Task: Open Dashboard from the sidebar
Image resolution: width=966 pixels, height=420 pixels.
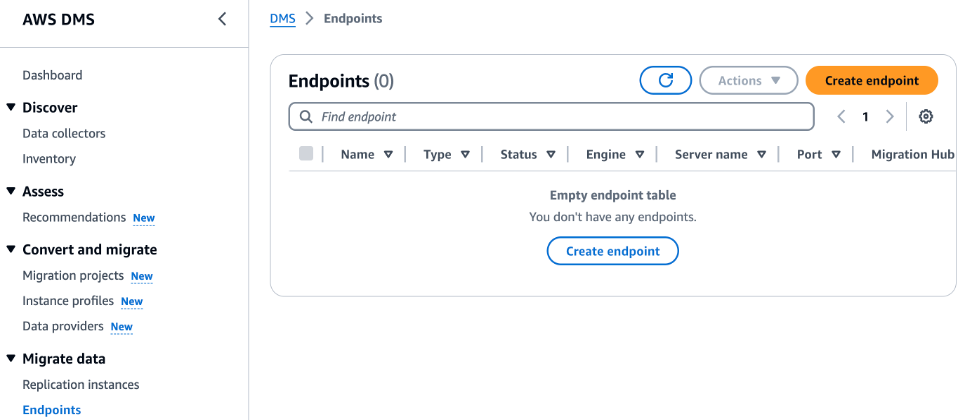Action: (52, 75)
